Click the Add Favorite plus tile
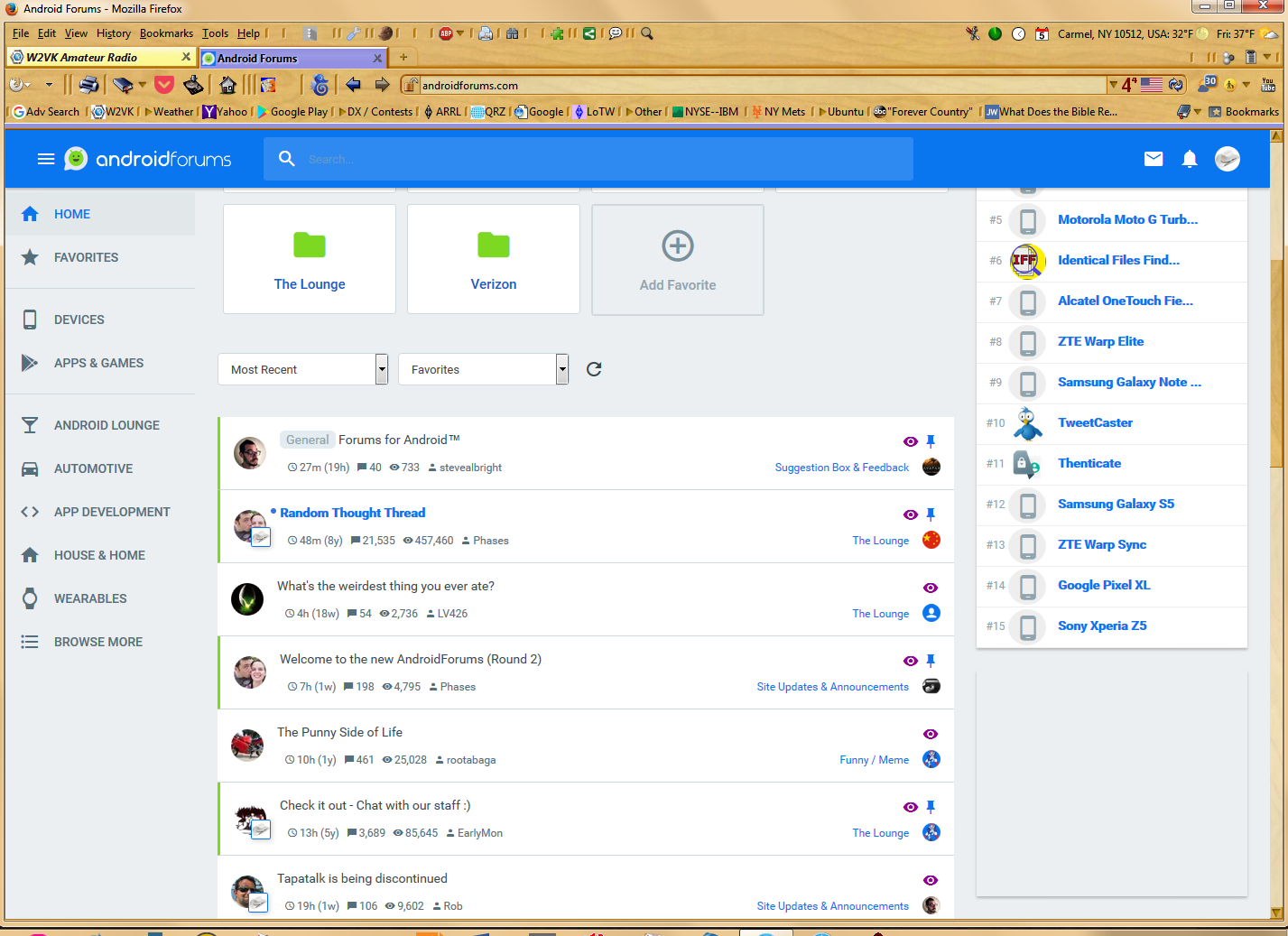 click(x=678, y=260)
